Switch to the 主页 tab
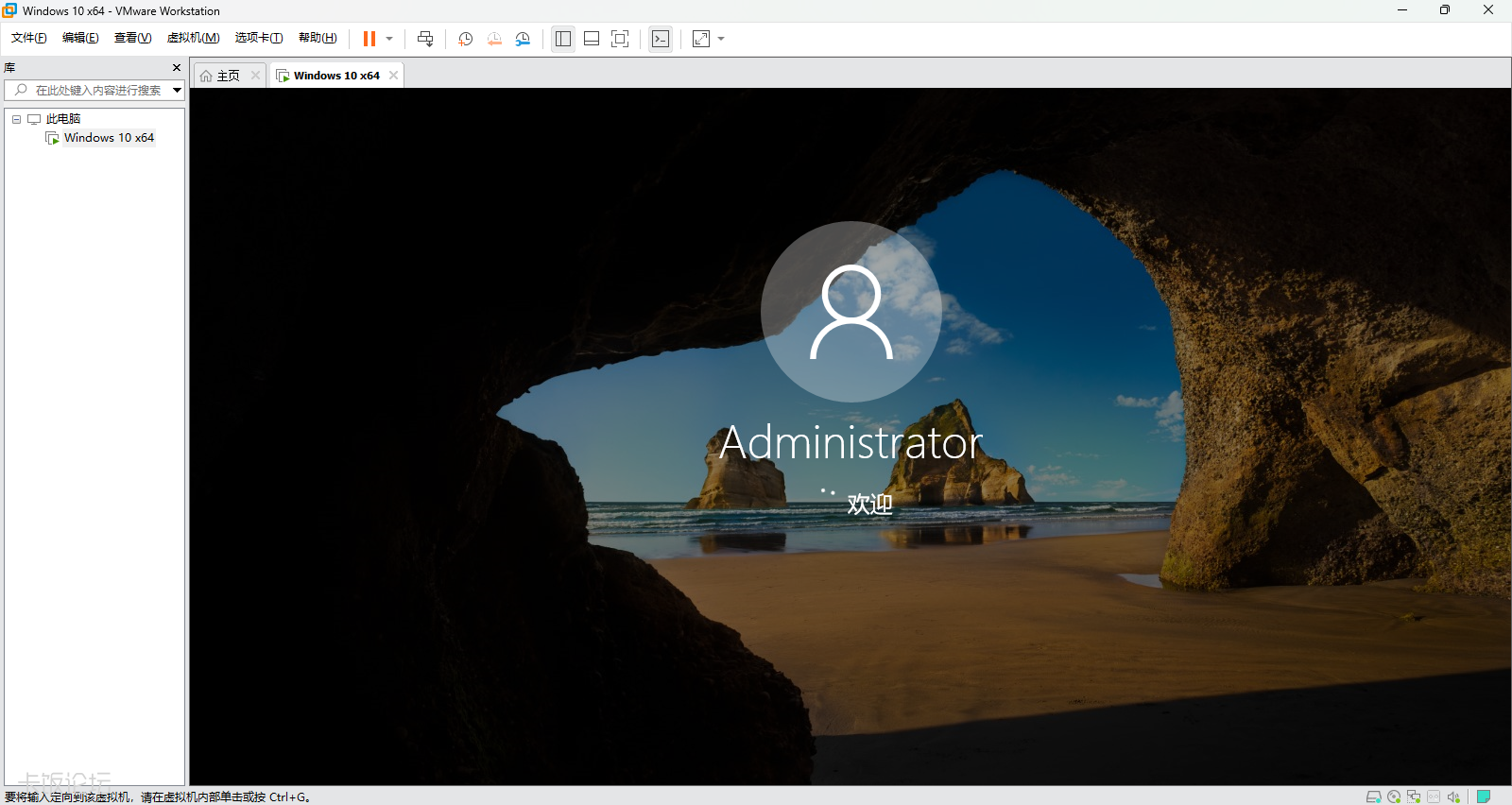This screenshot has width=1512, height=805. [228, 76]
